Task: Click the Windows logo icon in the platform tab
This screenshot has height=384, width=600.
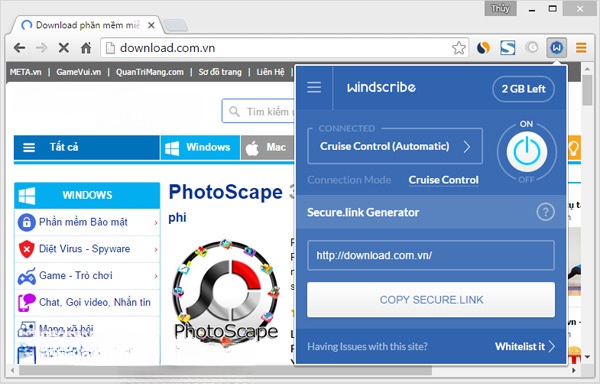Action: point(172,148)
